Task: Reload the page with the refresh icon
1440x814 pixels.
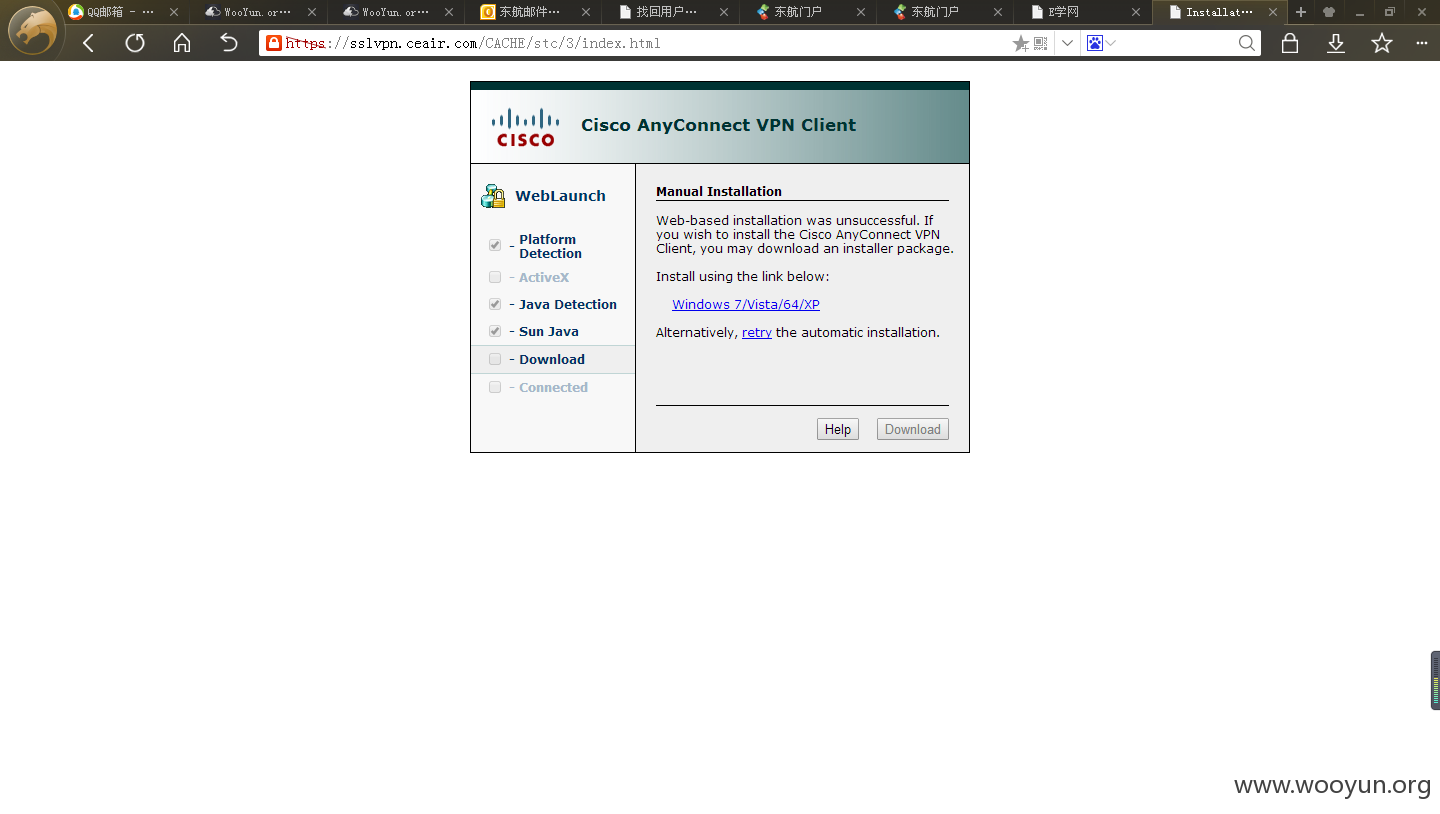Action: pos(135,43)
